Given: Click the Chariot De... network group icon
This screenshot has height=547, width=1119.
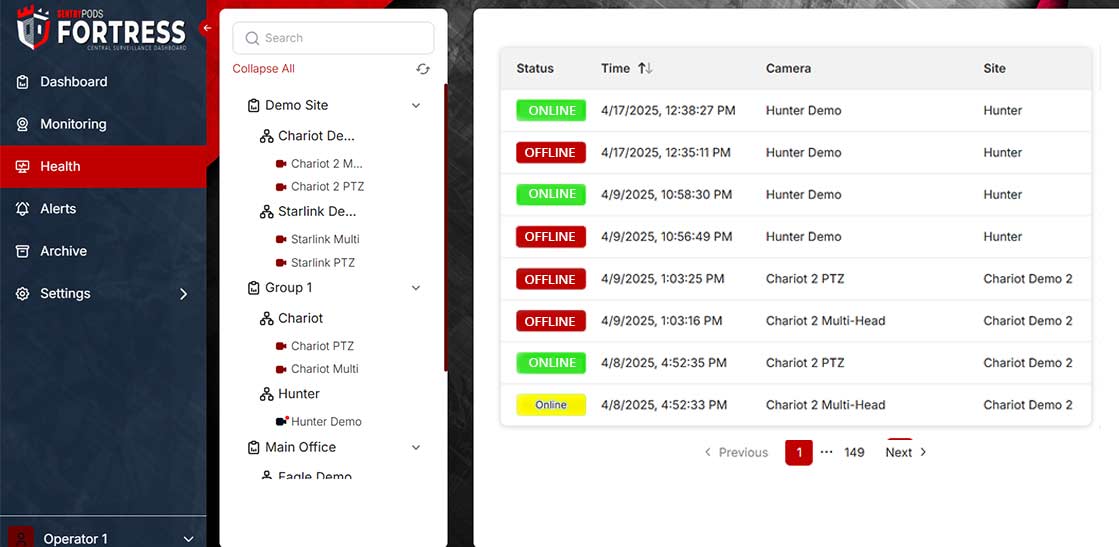Looking at the screenshot, I should coord(267,136).
